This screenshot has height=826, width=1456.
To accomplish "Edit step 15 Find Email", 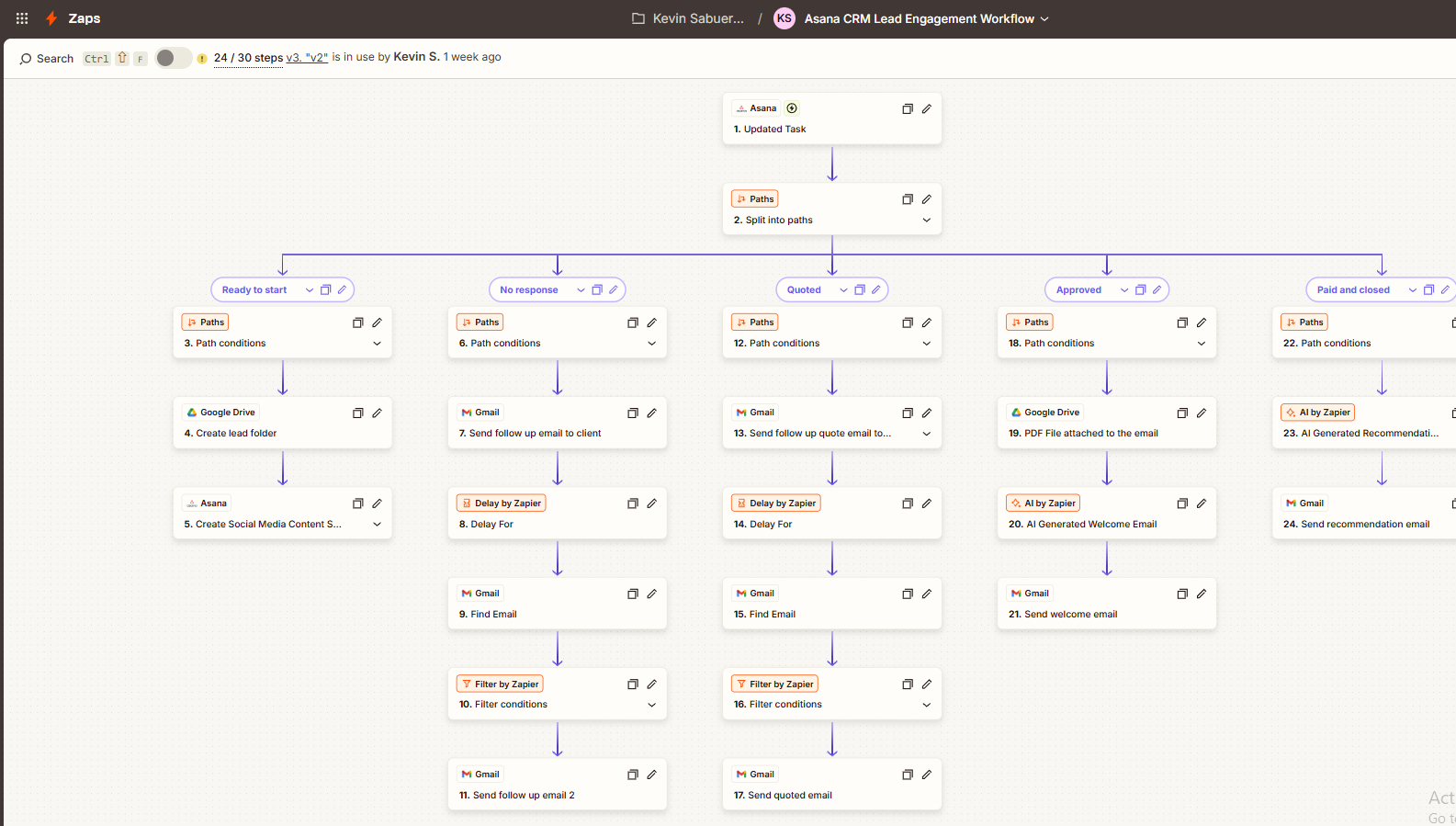I will pos(927,594).
